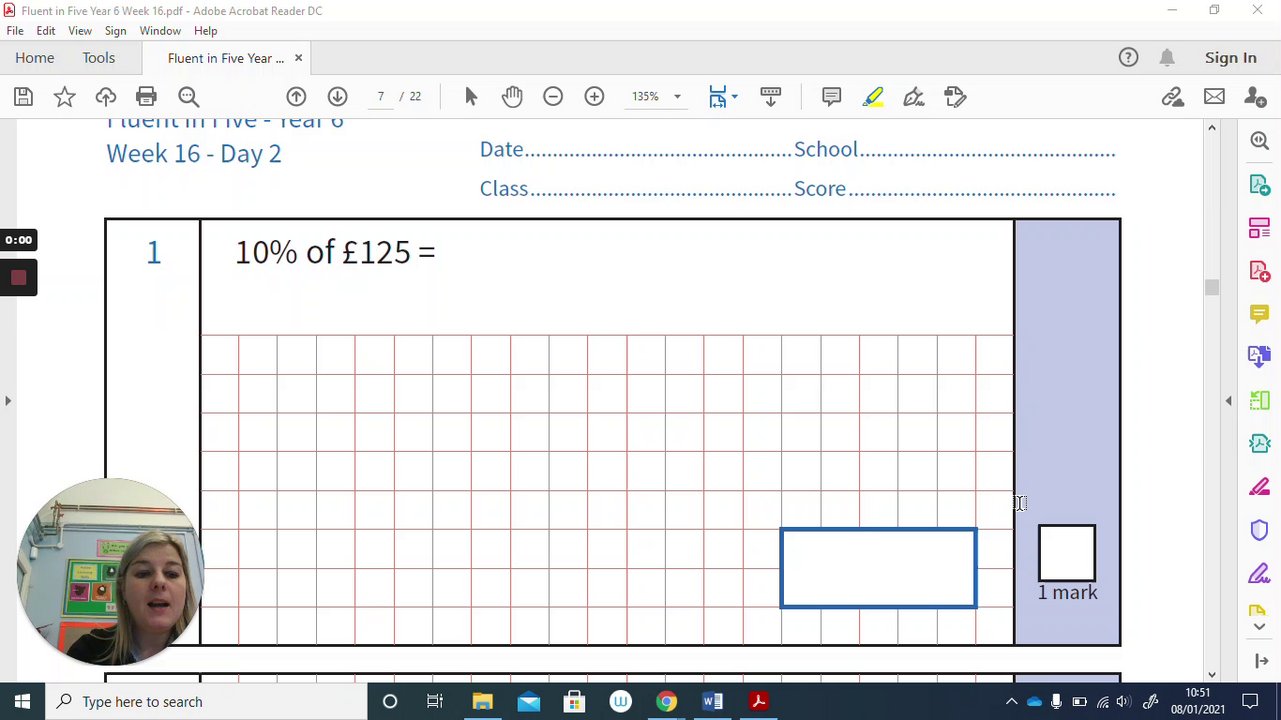
Task: Send file by email envelope icon
Action: (x=1214, y=97)
